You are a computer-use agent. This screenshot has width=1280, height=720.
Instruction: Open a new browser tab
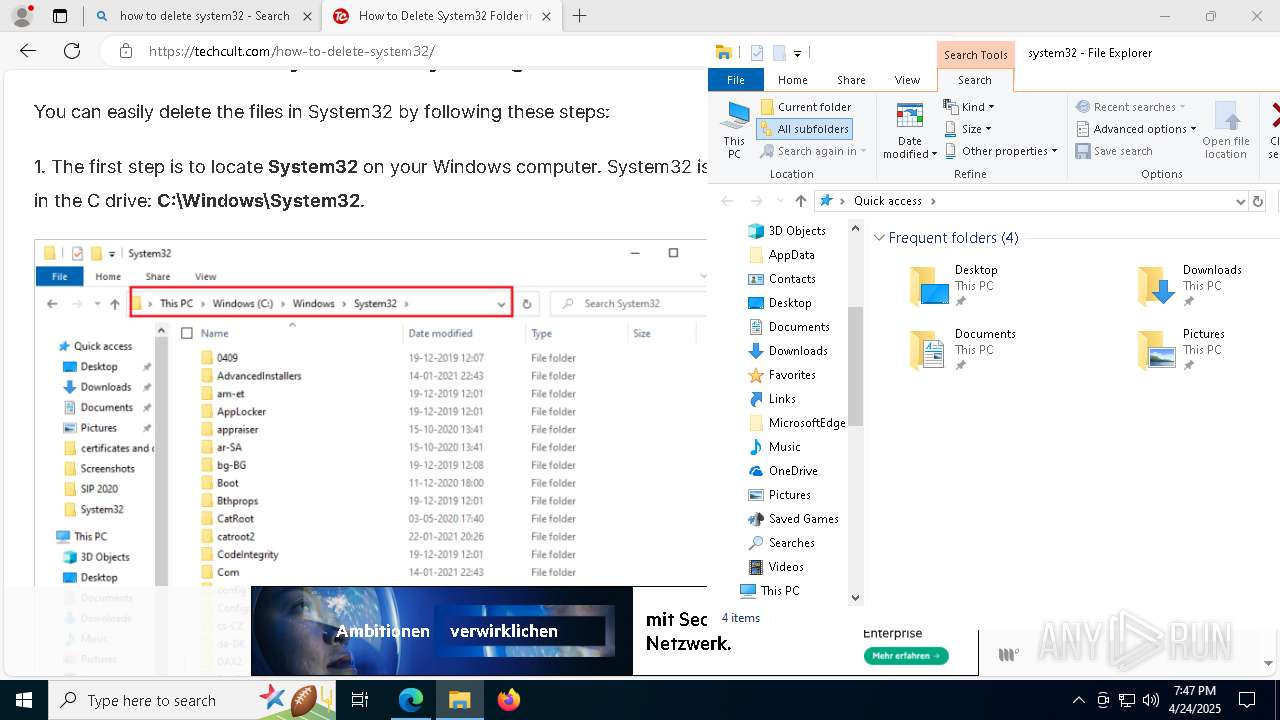pyautogui.click(x=579, y=16)
